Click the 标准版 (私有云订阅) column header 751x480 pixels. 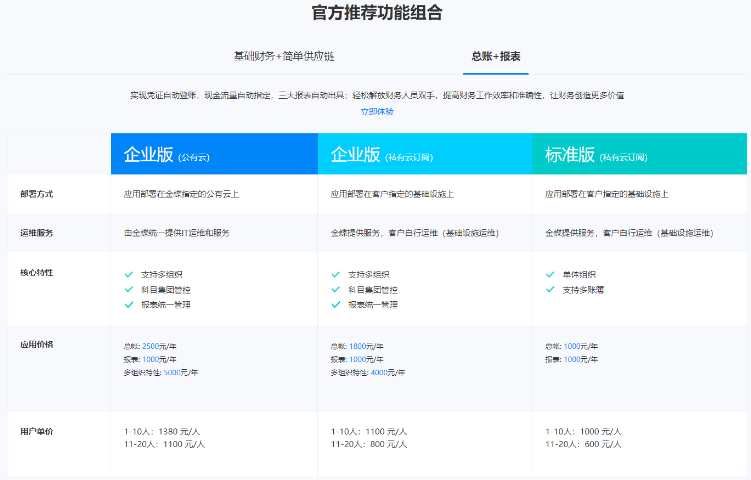pos(639,154)
